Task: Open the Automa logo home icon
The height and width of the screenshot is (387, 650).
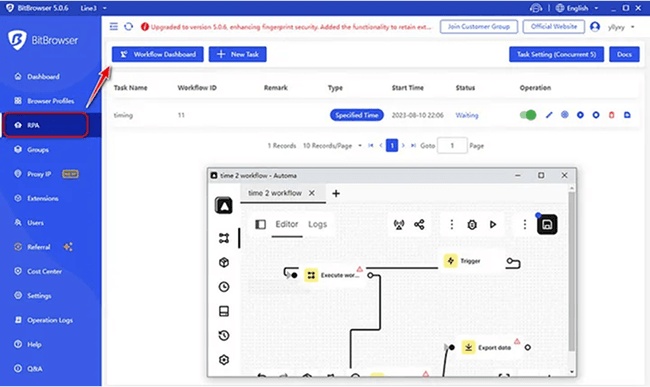Action: (x=224, y=206)
